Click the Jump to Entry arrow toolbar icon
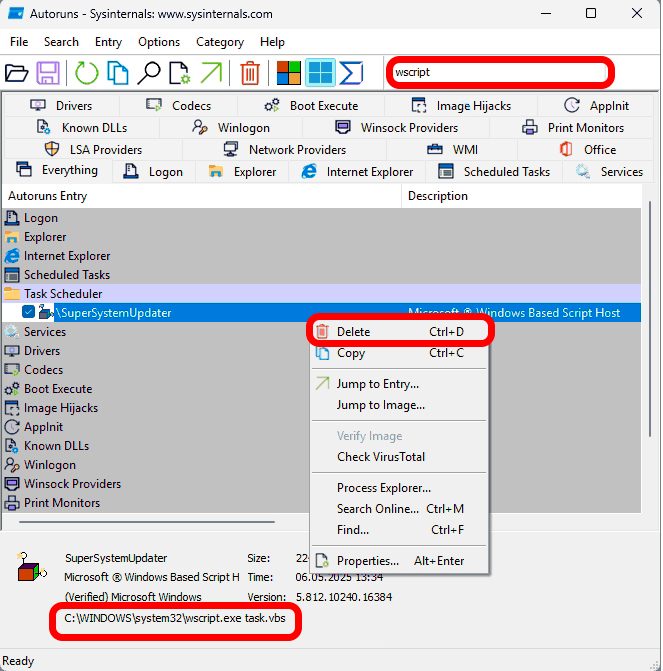The height and width of the screenshot is (671, 663). [211, 73]
